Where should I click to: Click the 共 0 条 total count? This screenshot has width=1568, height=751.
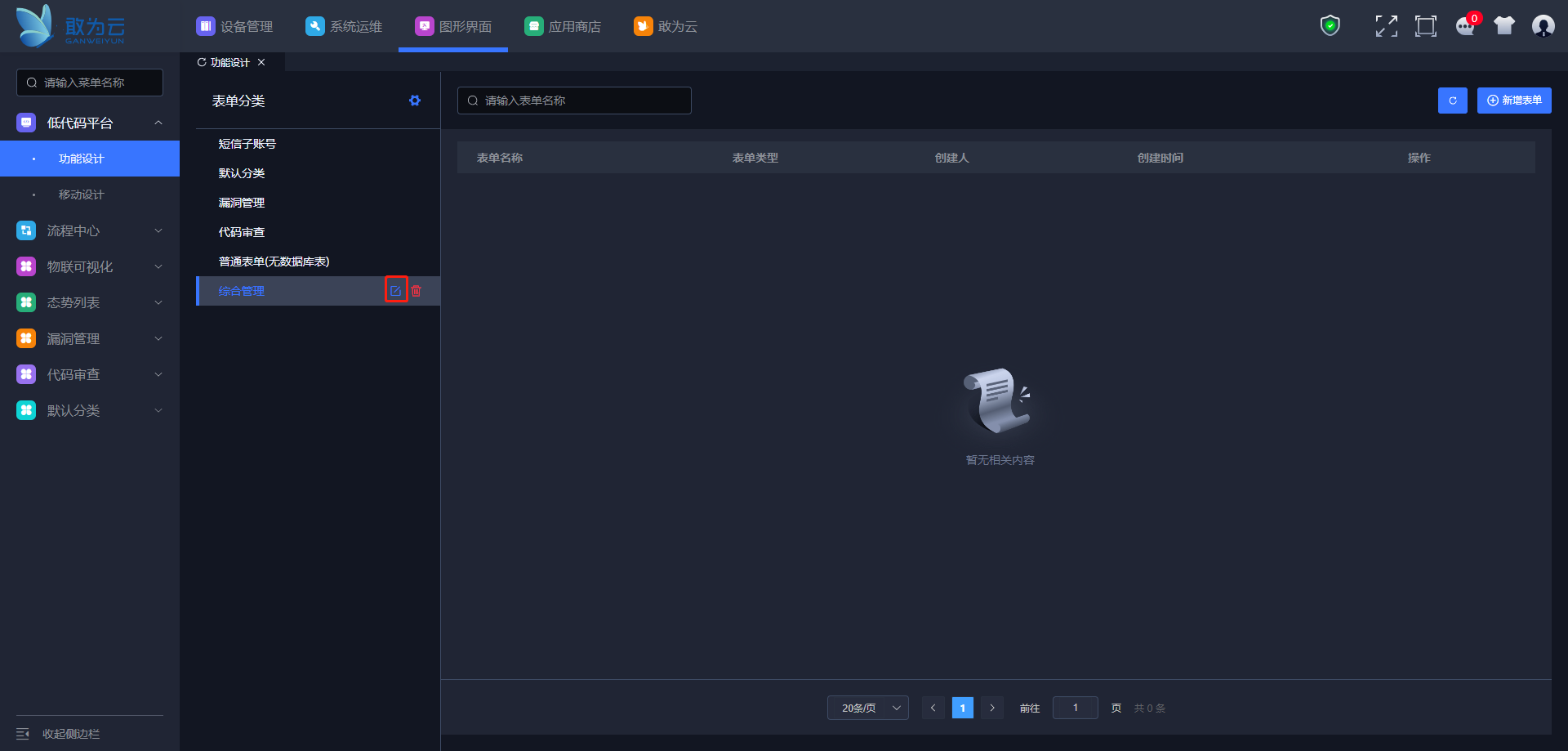1150,709
